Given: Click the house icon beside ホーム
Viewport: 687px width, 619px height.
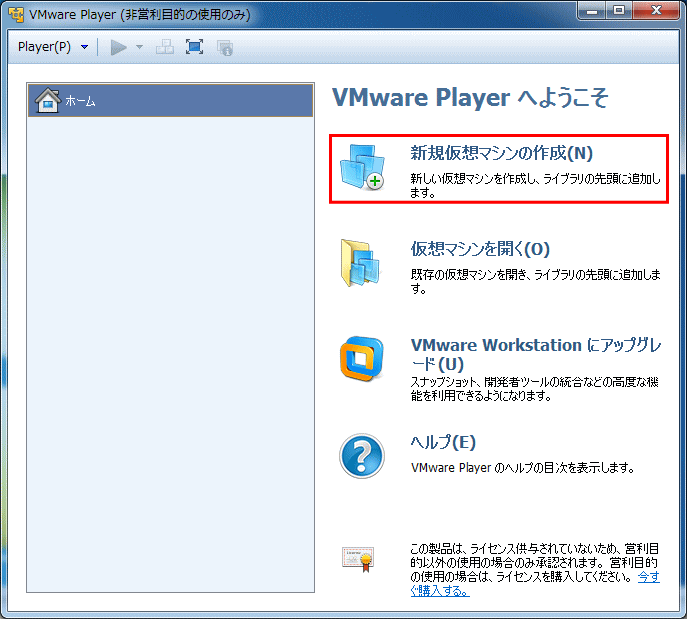Looking at the screenshot, I should tap(48, 100).
